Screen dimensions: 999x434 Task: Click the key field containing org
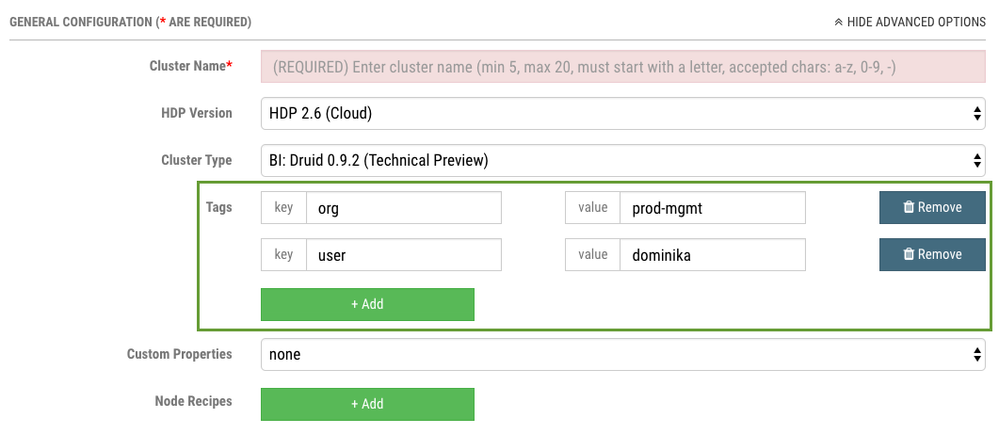click(x=403, y=208)
